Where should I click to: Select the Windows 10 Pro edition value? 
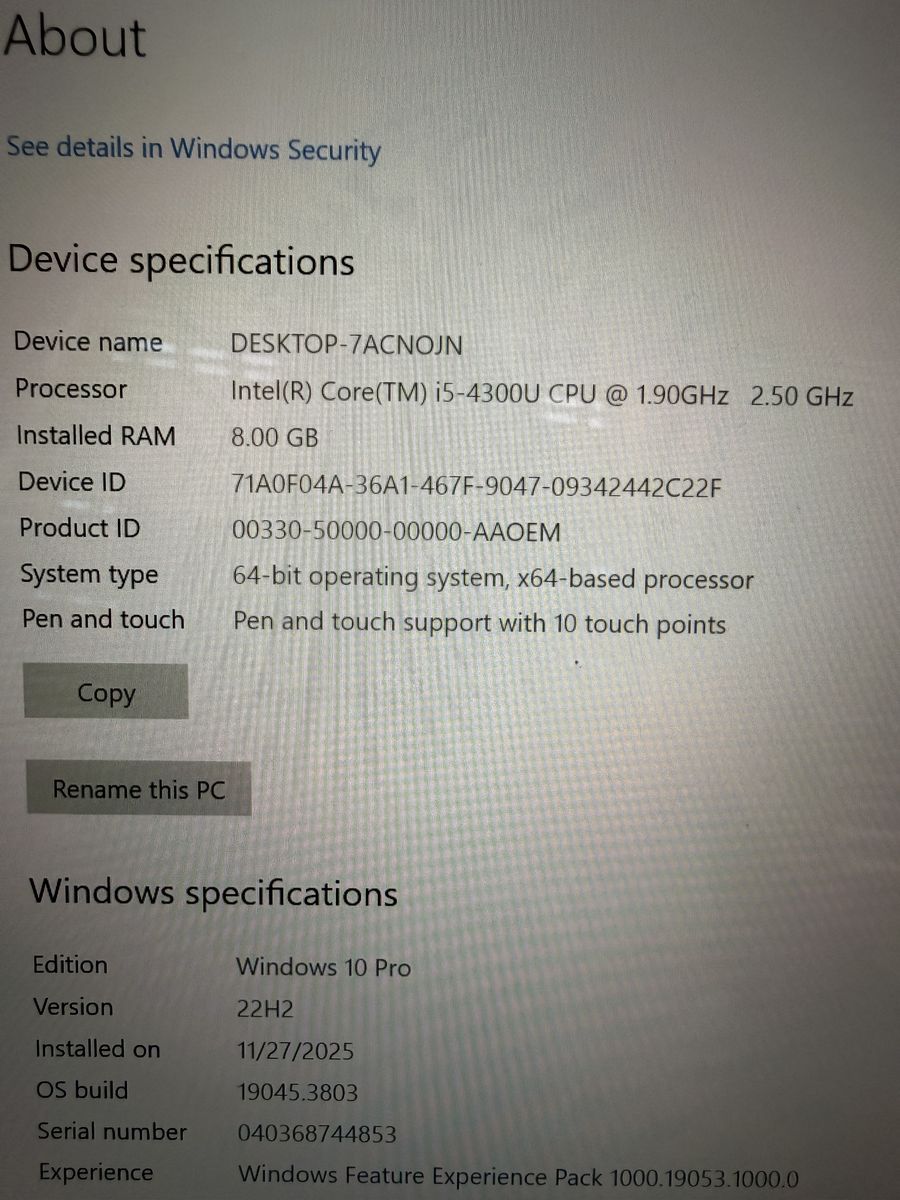coord(323,967)
